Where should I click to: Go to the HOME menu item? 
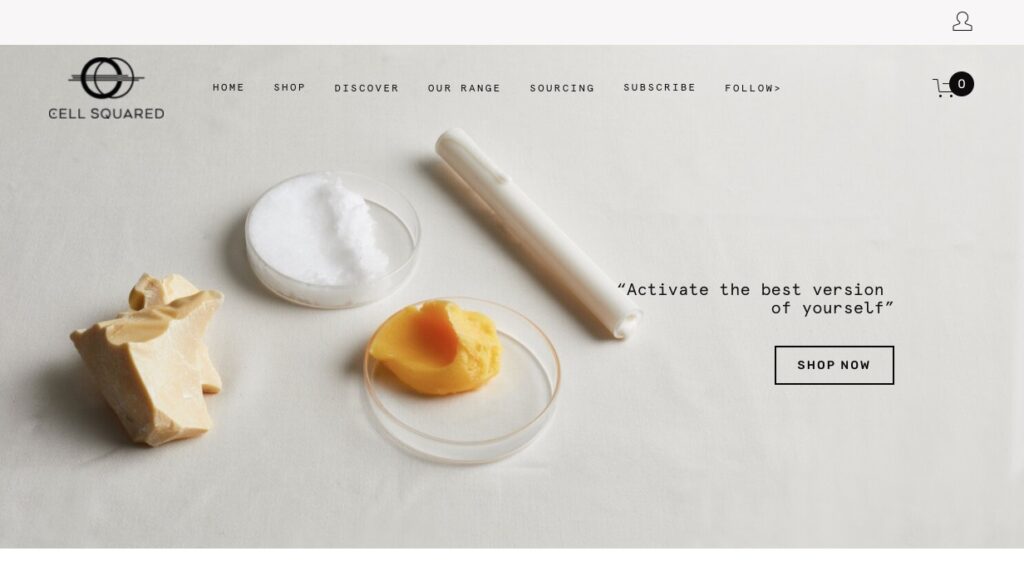click(x=228, y=88)
